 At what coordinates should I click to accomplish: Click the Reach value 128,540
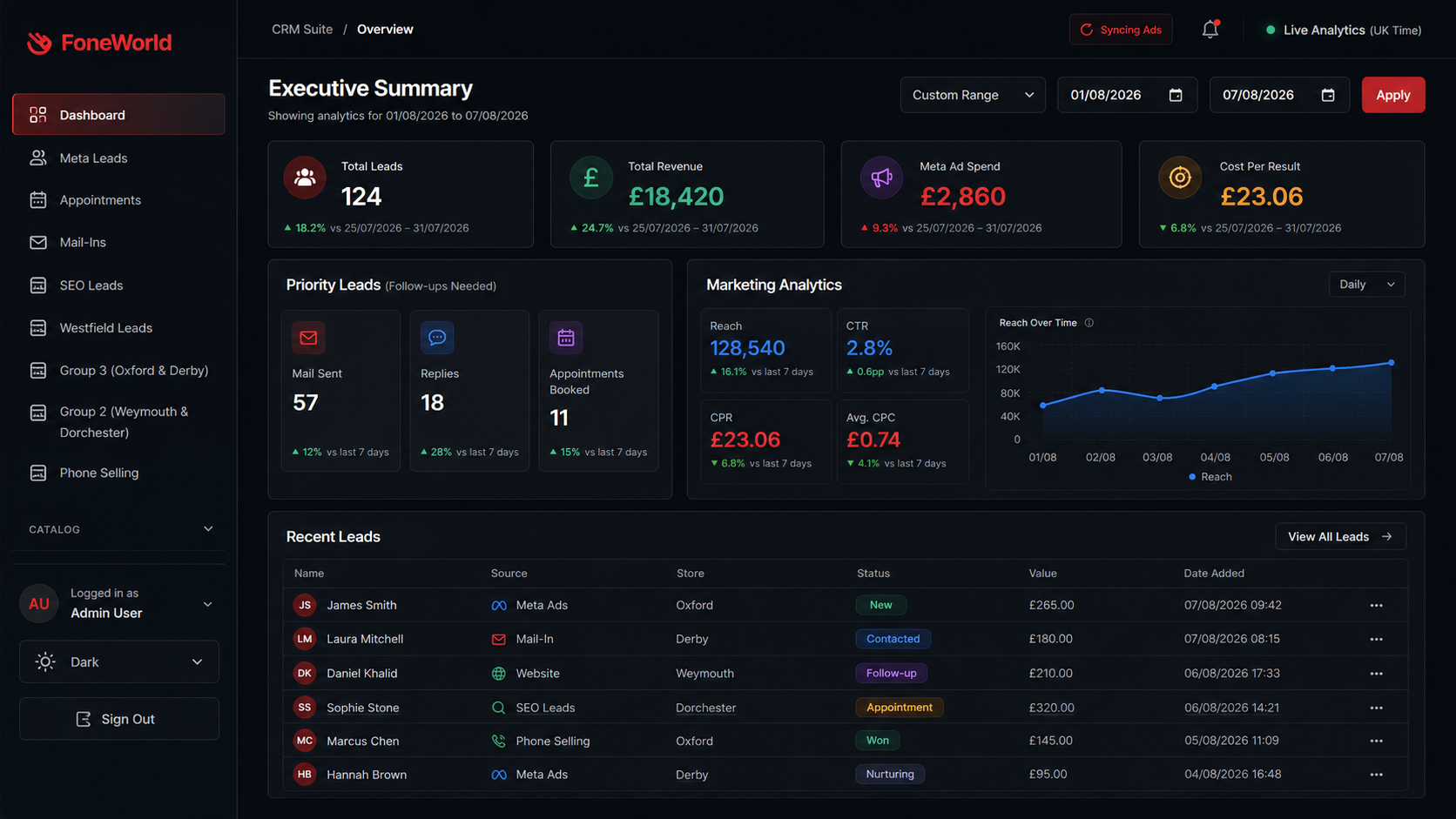click(747, 348)
